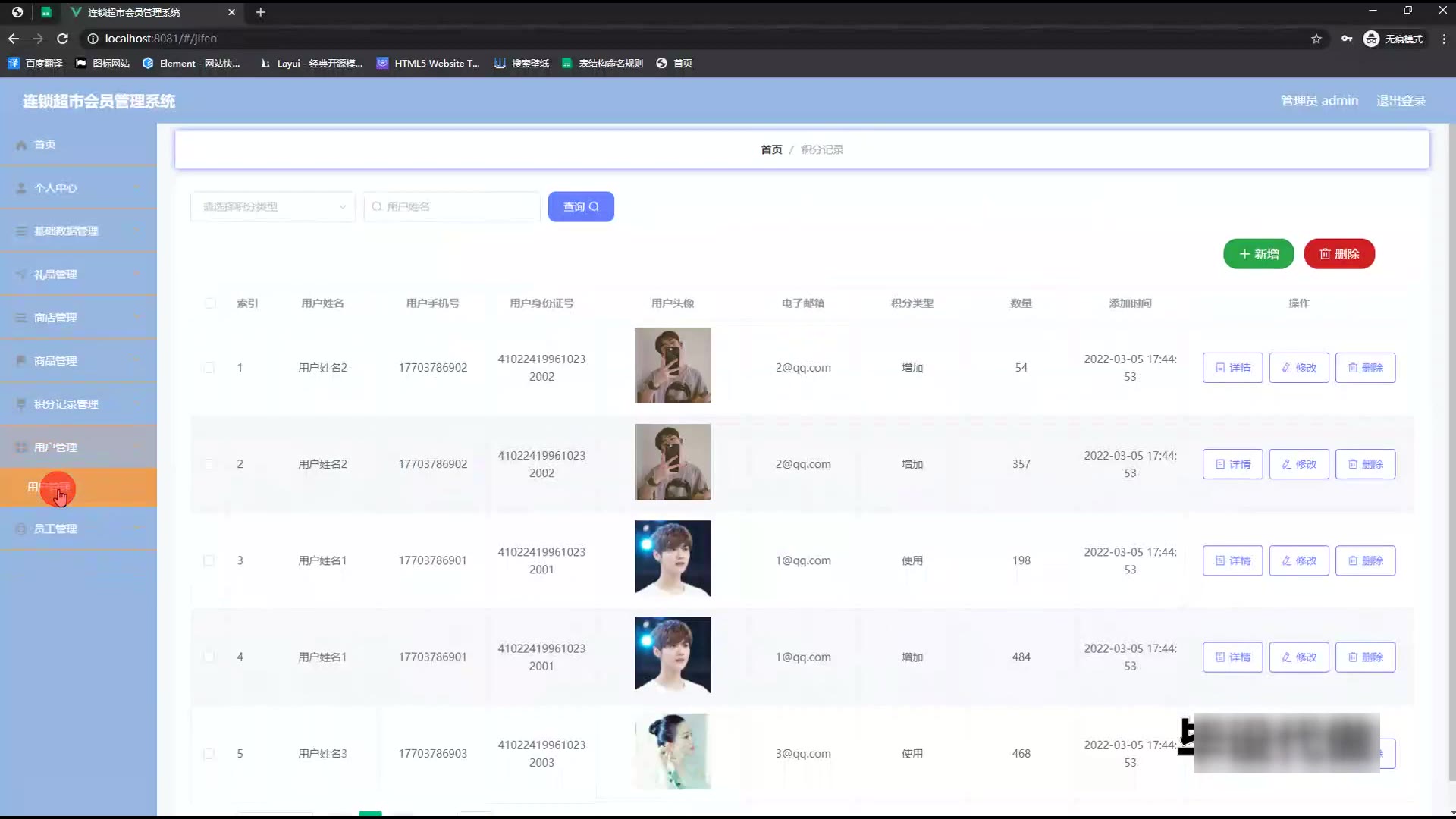
Task: Click the red 删除 batch delete button
Action: click(x=1339, y=254)
